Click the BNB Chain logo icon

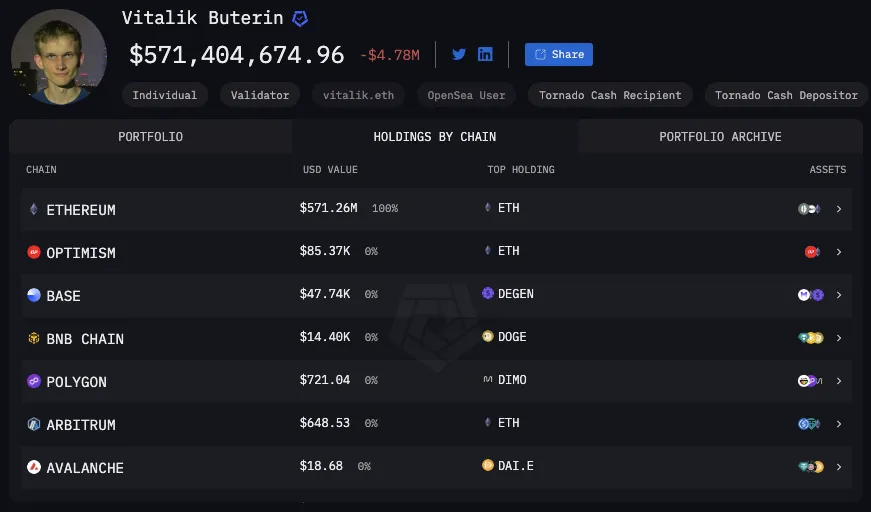[x=34, y=338]
